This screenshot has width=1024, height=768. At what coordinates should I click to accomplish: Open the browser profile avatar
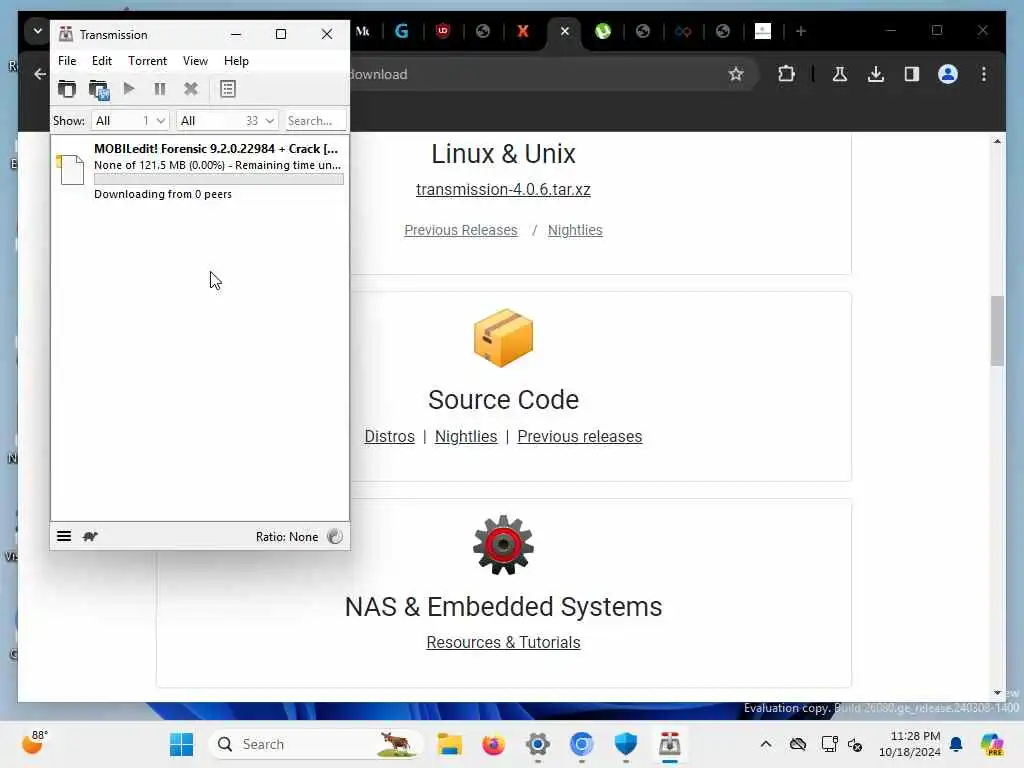coord(948,74)
